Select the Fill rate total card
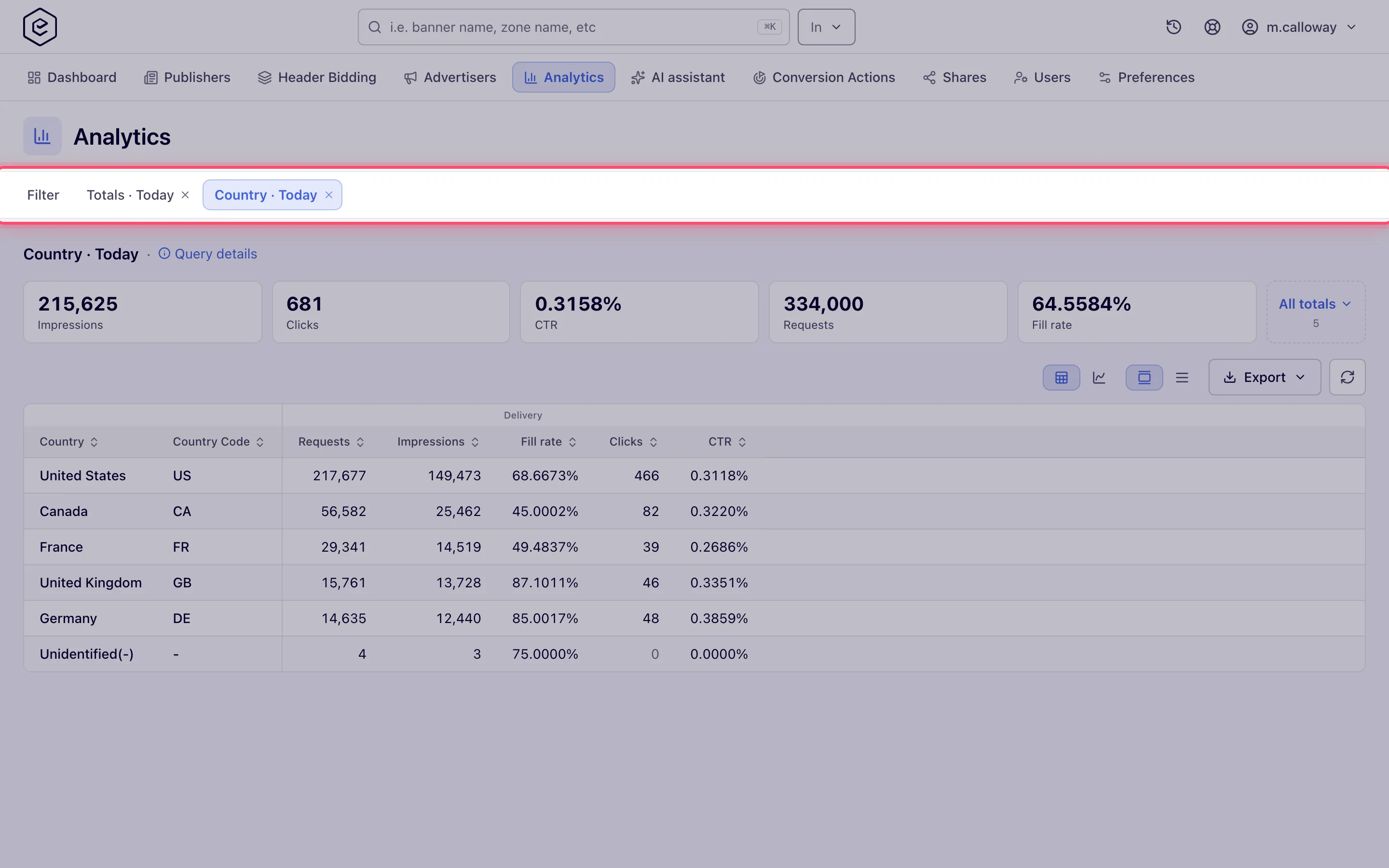Image resolution: width=1389 pixels, height=868 pixels. click(x=1137, y=312)
